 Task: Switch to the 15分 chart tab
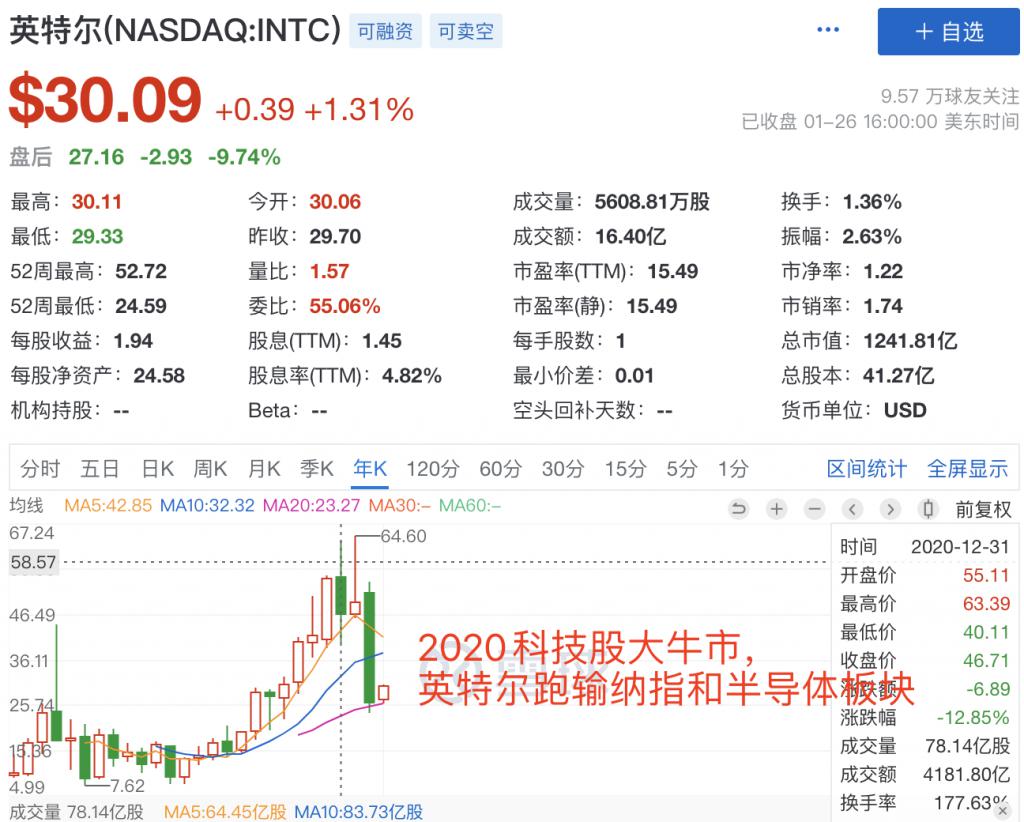coord(625,469)
